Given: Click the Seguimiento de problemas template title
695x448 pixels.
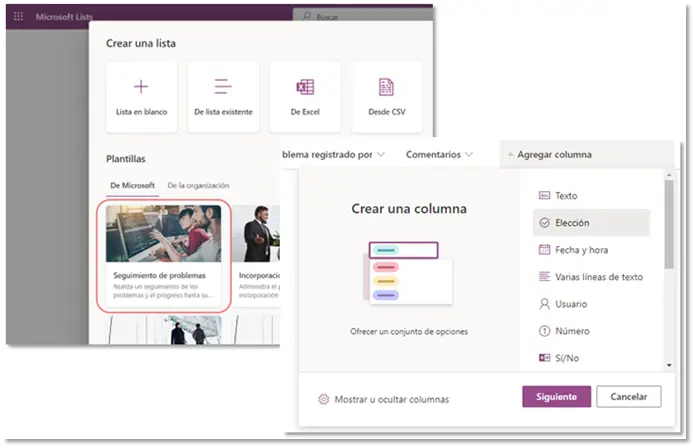Looking at the screenshot, I should pyautogui.click(x=160, y=275).
